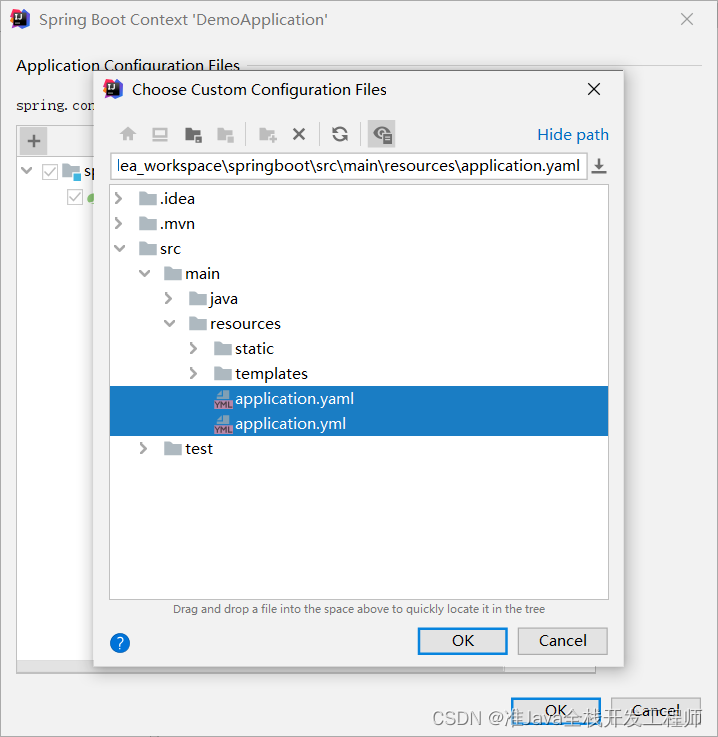Image resolution: width=718 pixels, height=737 pixels.
Task: Close the Spring Boot Context window
Action: (x=687, y=19)
